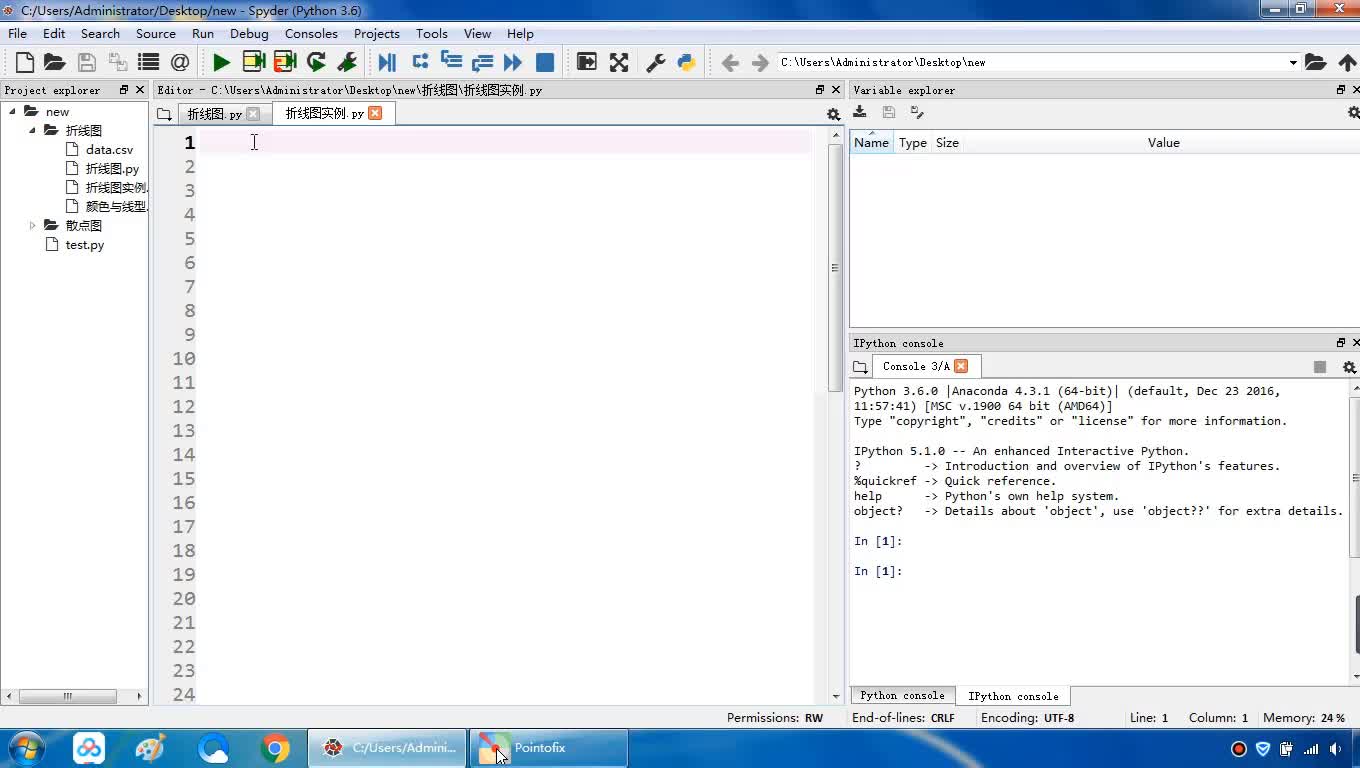Open the PYTHONPATH manager Python icon
1360x768 pixels.
686,62
